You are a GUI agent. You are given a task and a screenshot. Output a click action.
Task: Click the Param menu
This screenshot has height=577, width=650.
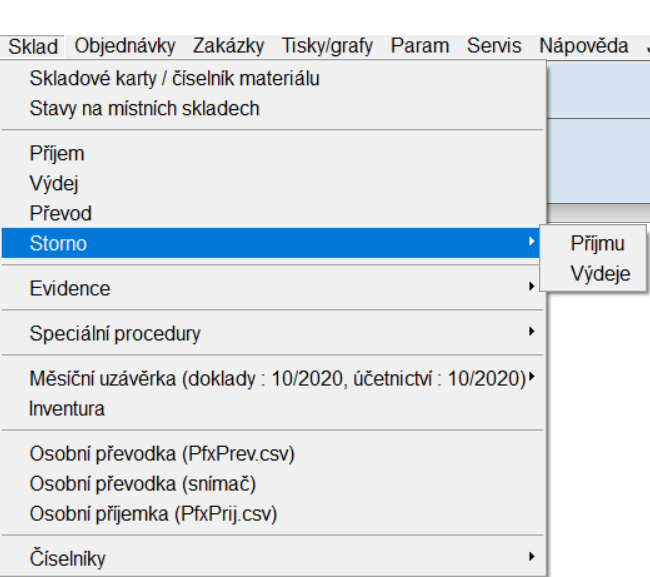click(419, 46)
